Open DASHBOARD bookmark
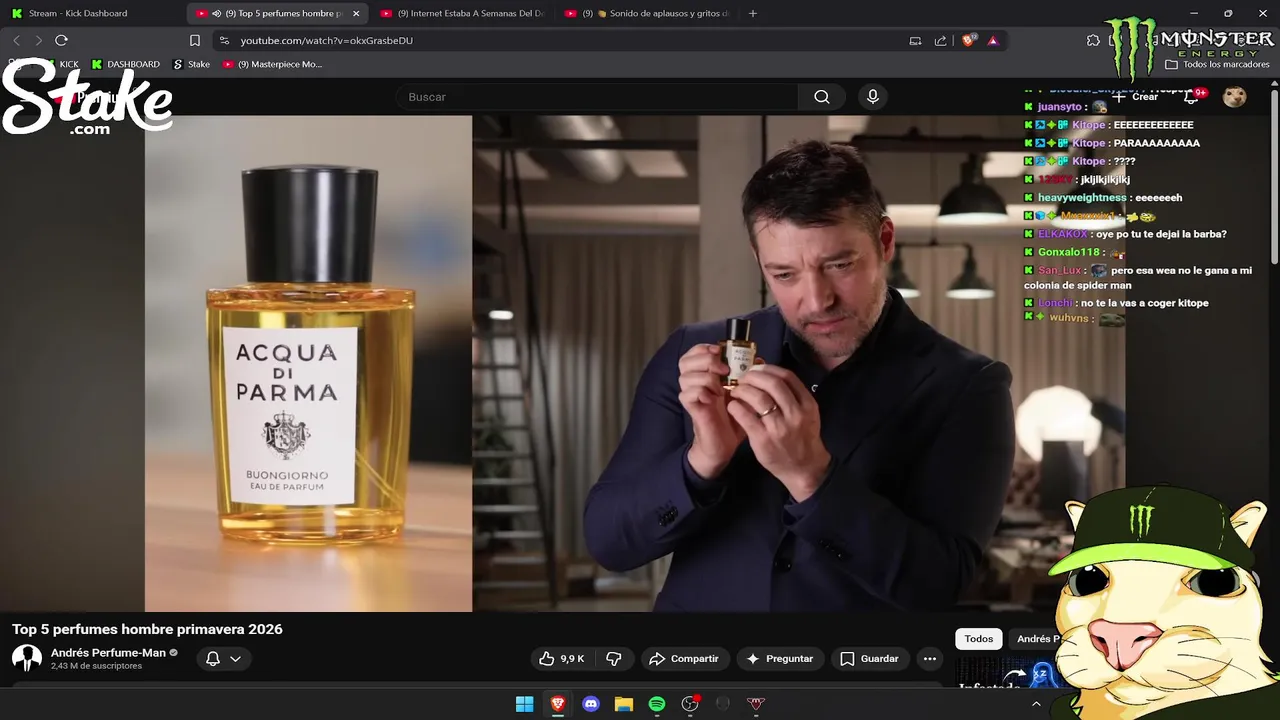 125,64
